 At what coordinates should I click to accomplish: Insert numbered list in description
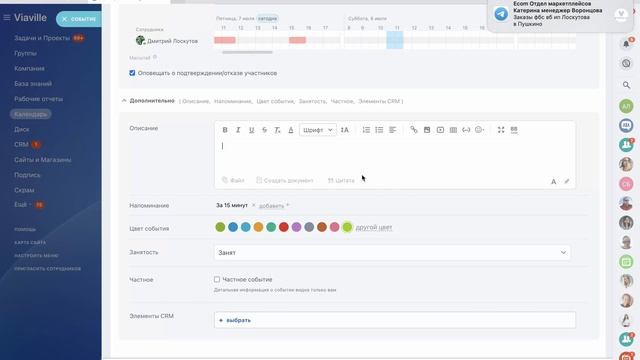(x=366, y=130)
